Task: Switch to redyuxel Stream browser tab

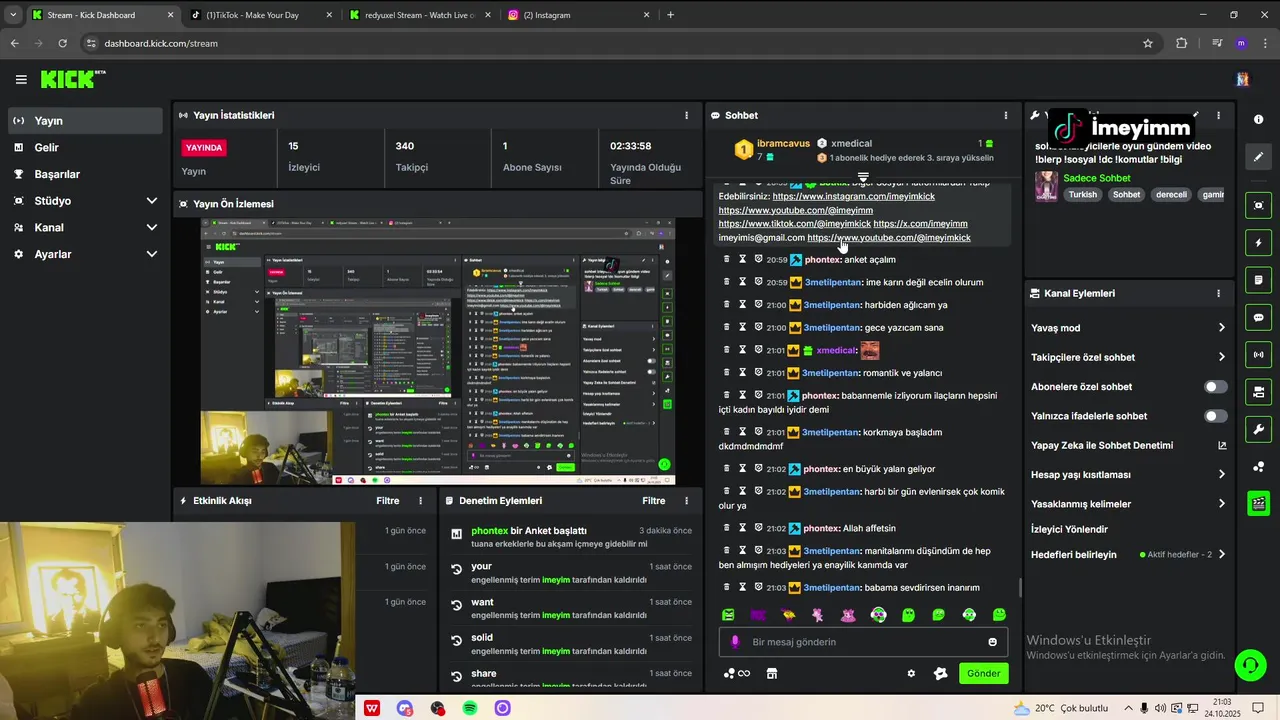Action: (419, 15)
